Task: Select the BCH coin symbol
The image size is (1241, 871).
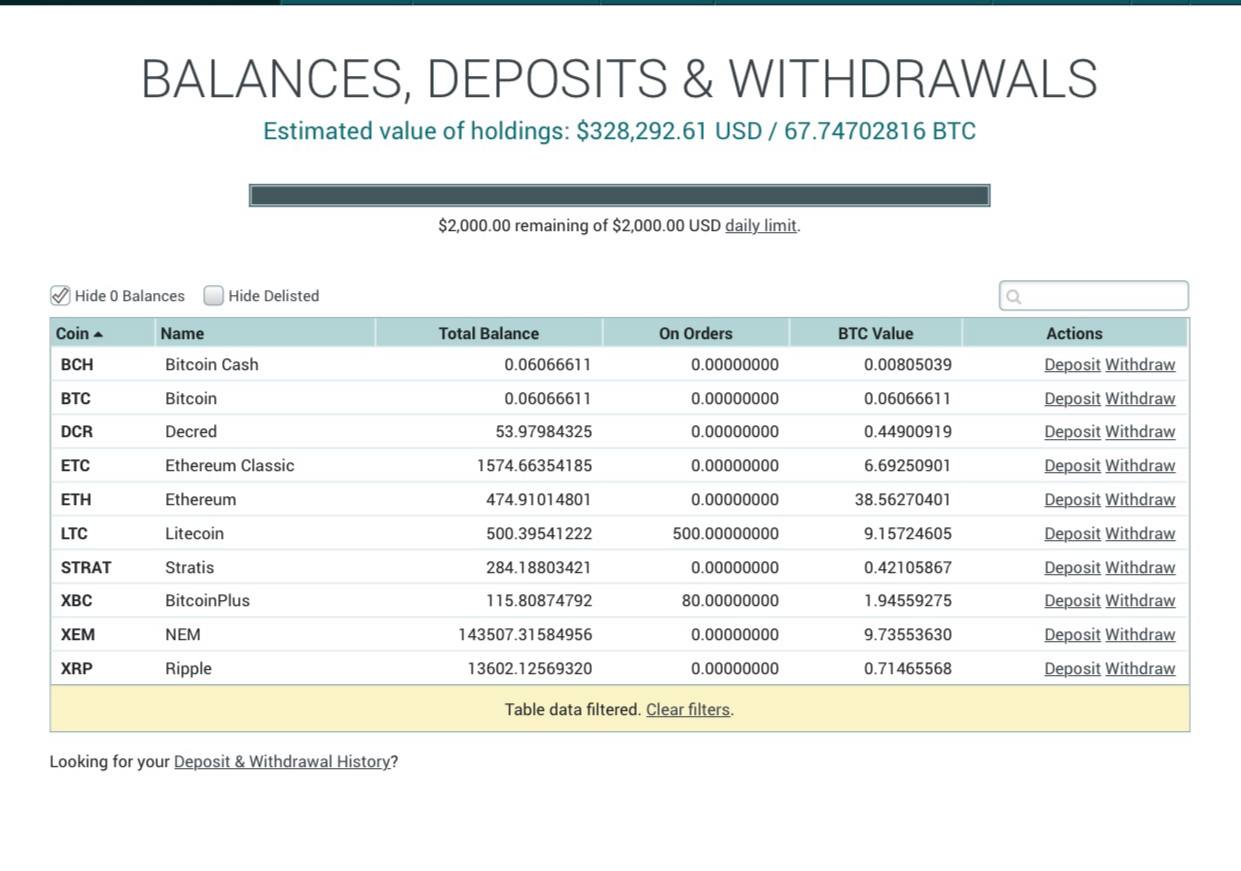Action: (77, 364)
